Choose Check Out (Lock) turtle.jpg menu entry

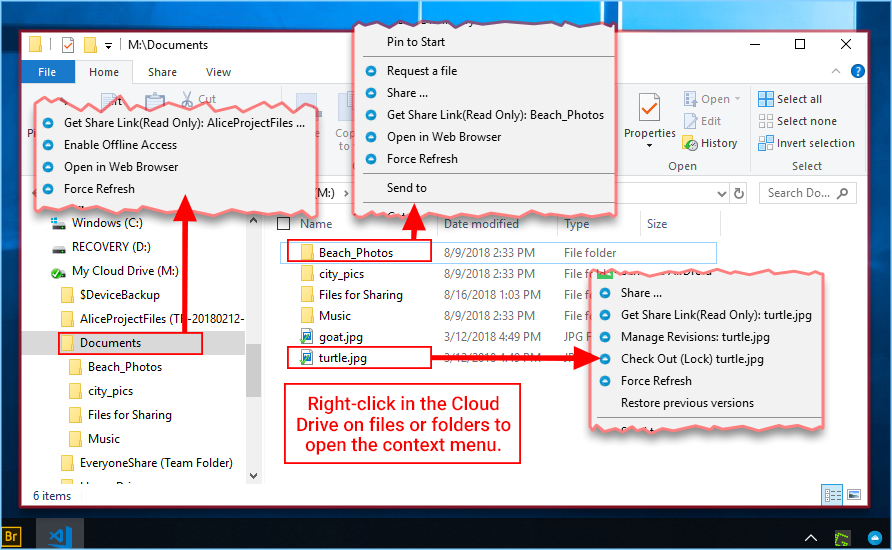[692, 359]
